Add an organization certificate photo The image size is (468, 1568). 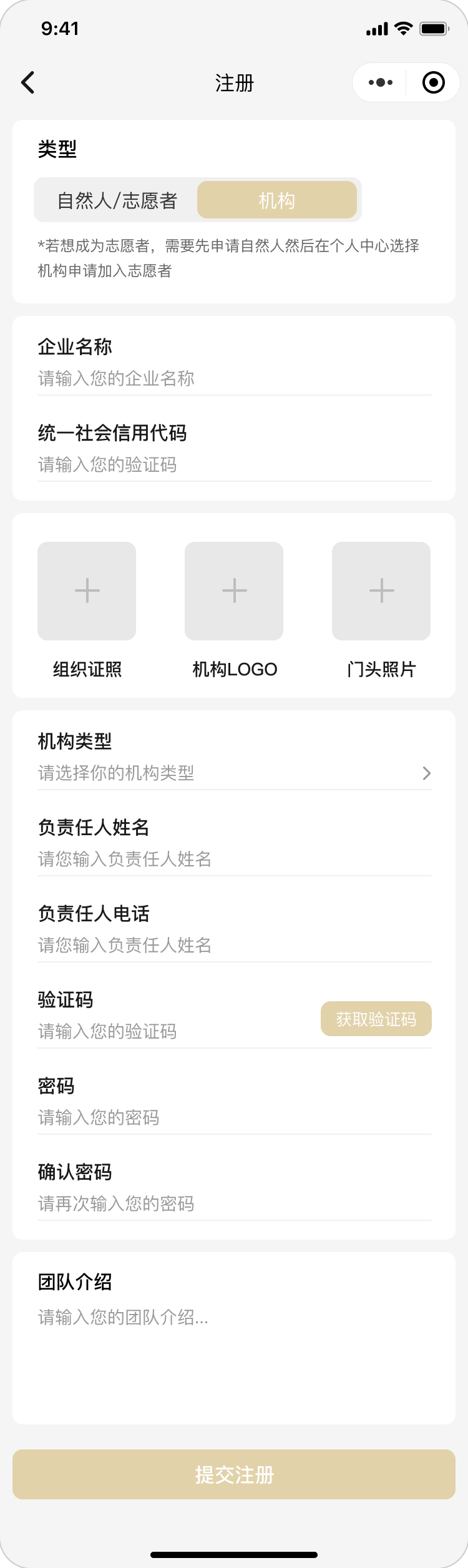pos(87,590)
